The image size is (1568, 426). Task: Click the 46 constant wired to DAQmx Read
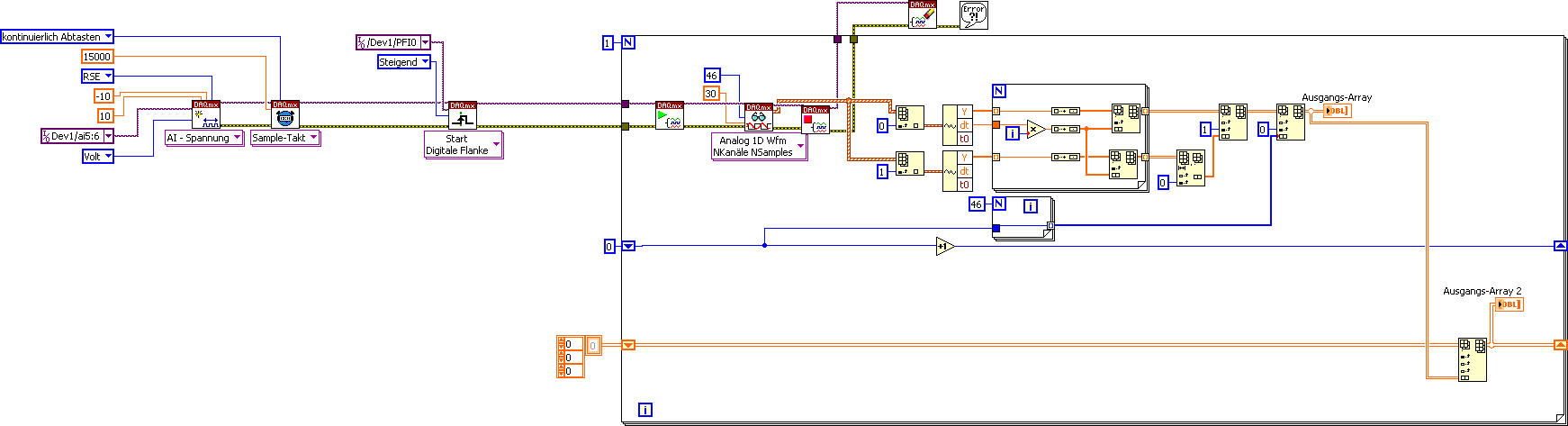point(712,76)
